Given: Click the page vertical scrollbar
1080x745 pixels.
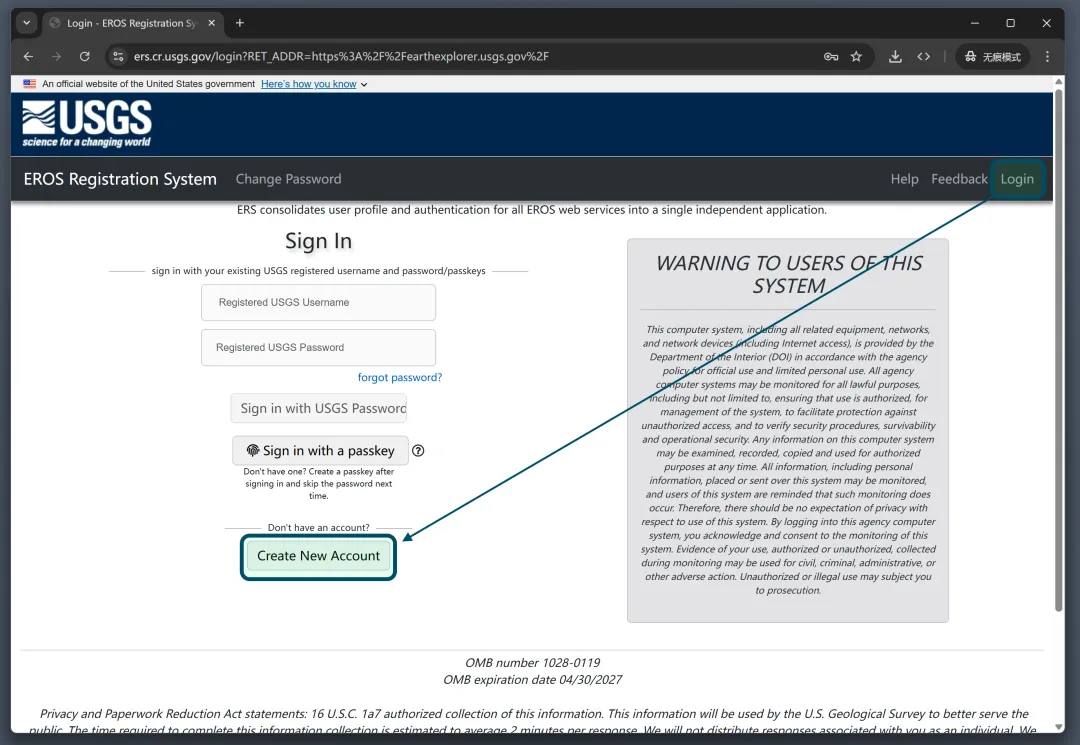Looking at the screenshot, I should (1059, 348).
